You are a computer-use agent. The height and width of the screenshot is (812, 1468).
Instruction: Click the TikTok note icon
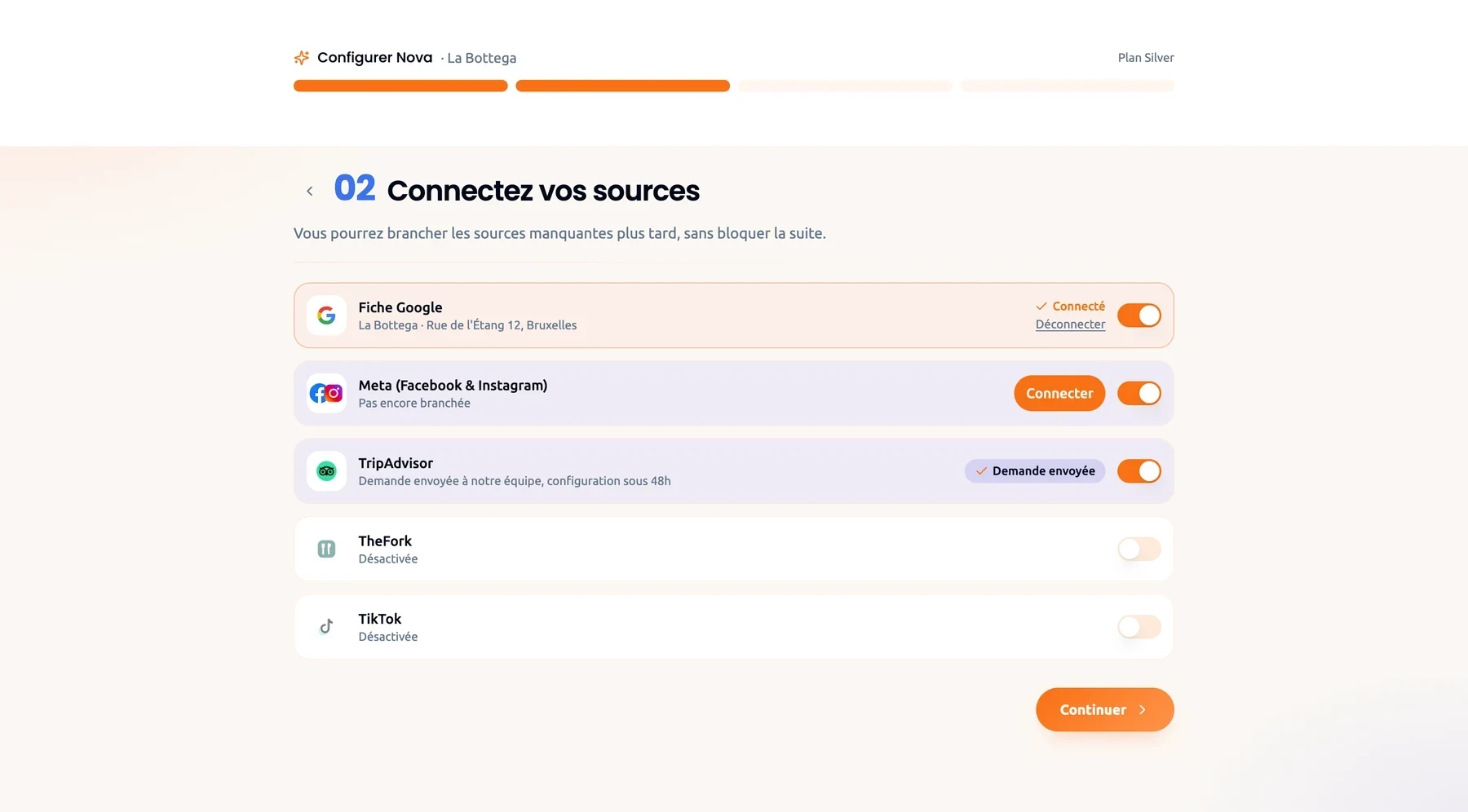326,627
